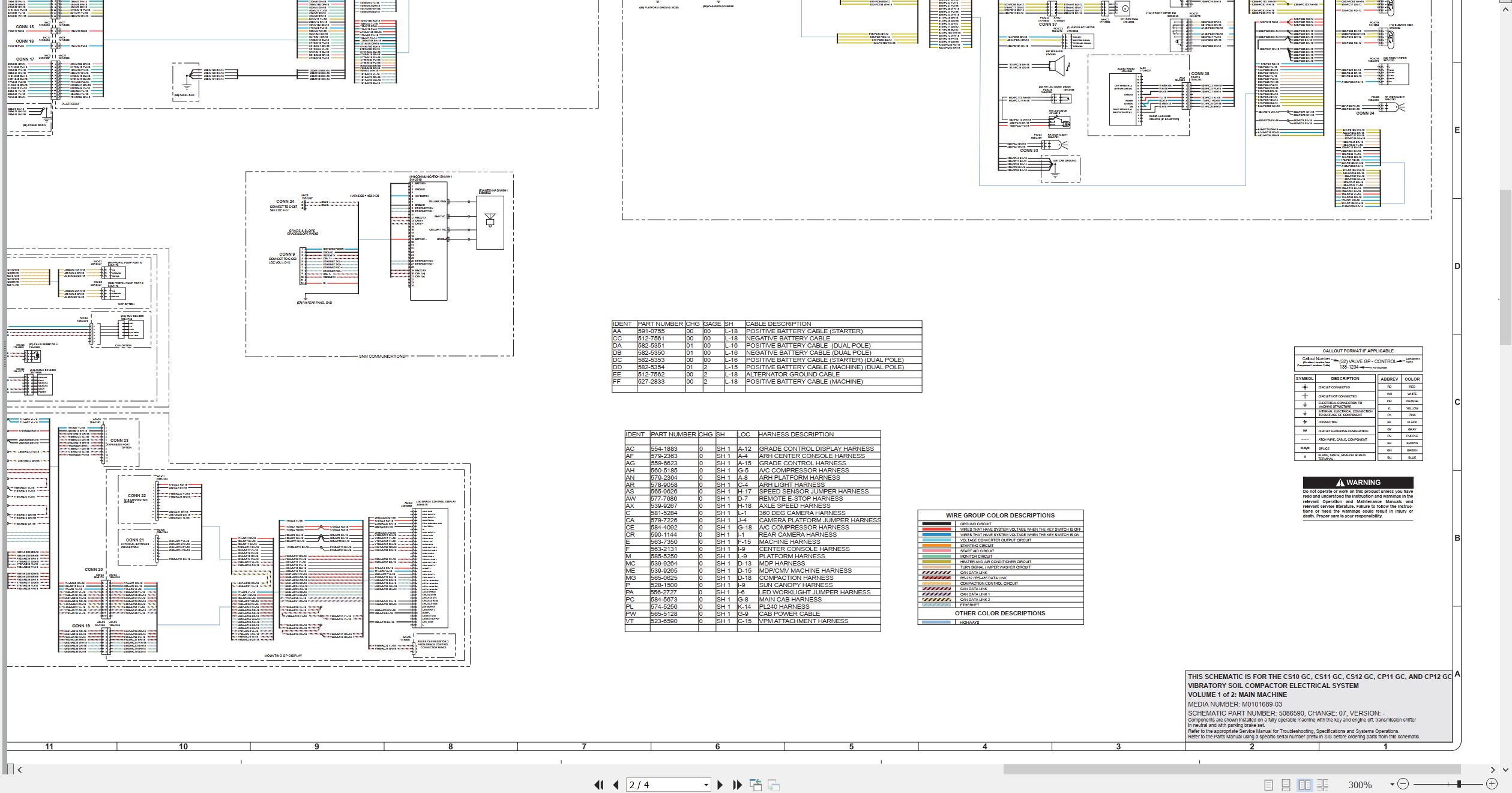Viewport: 1512px width, 793px height.
Task: Click the 300% zoom value field
Action: coord(1360,785)
